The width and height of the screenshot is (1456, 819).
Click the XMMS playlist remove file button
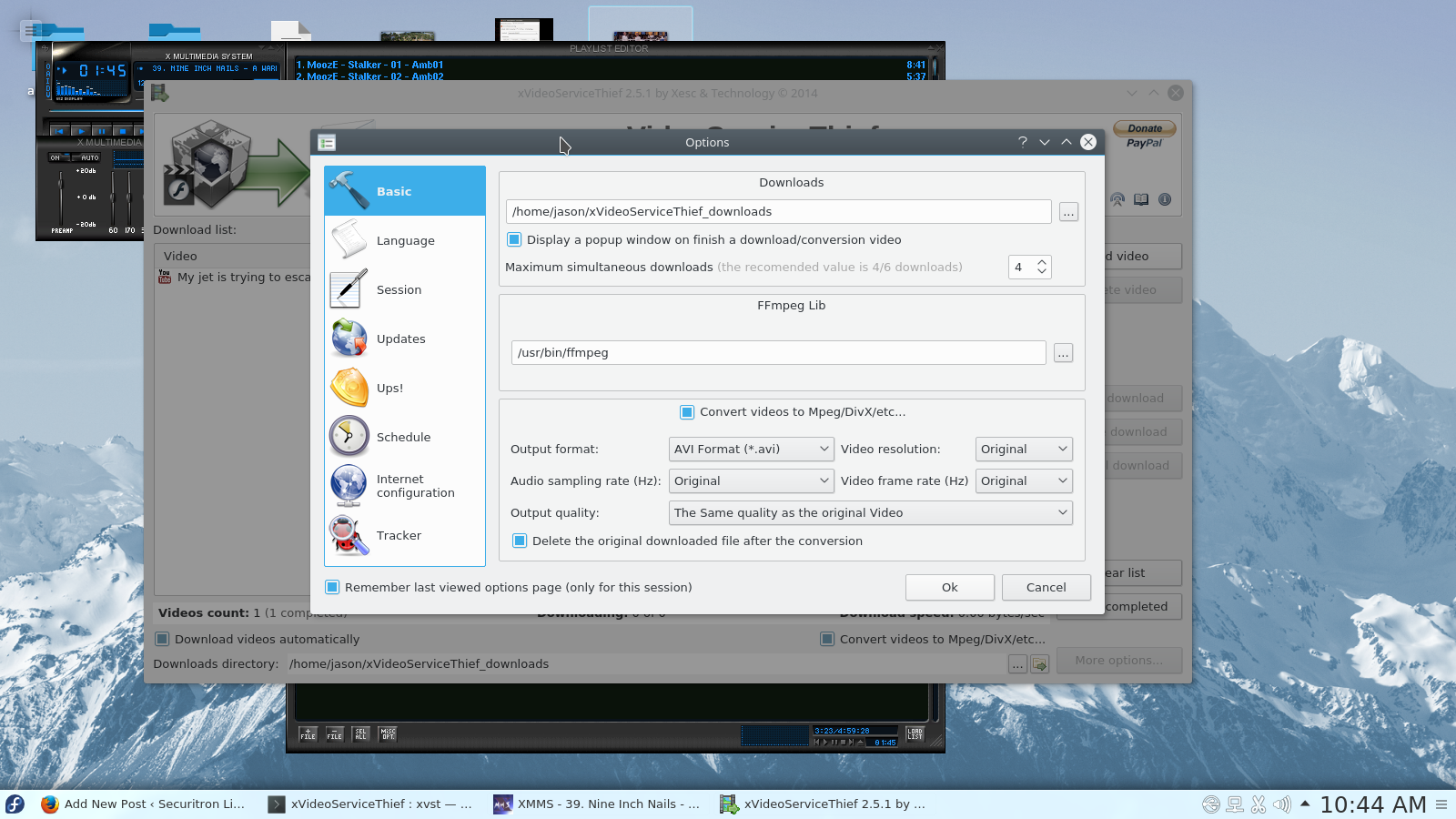pos(335,733)
